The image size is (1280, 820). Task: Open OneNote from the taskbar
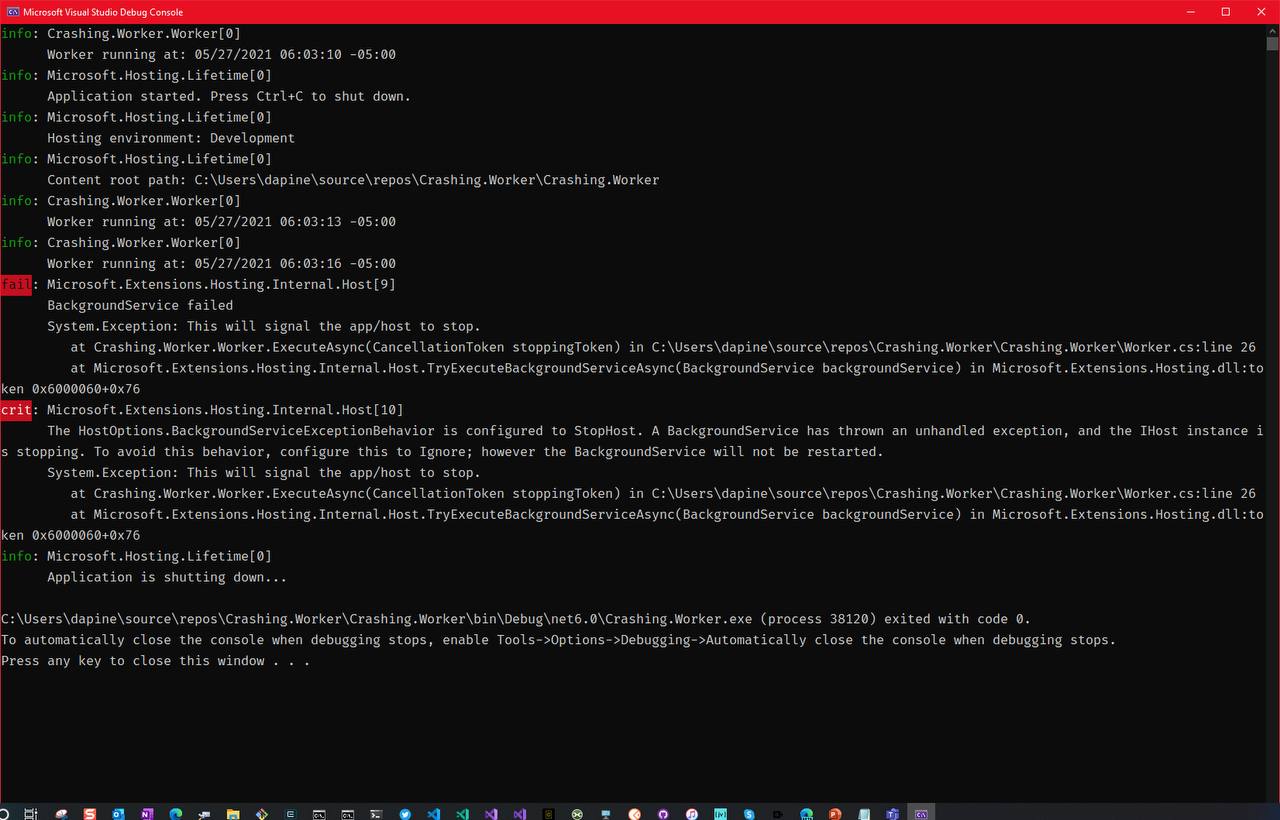147,814
